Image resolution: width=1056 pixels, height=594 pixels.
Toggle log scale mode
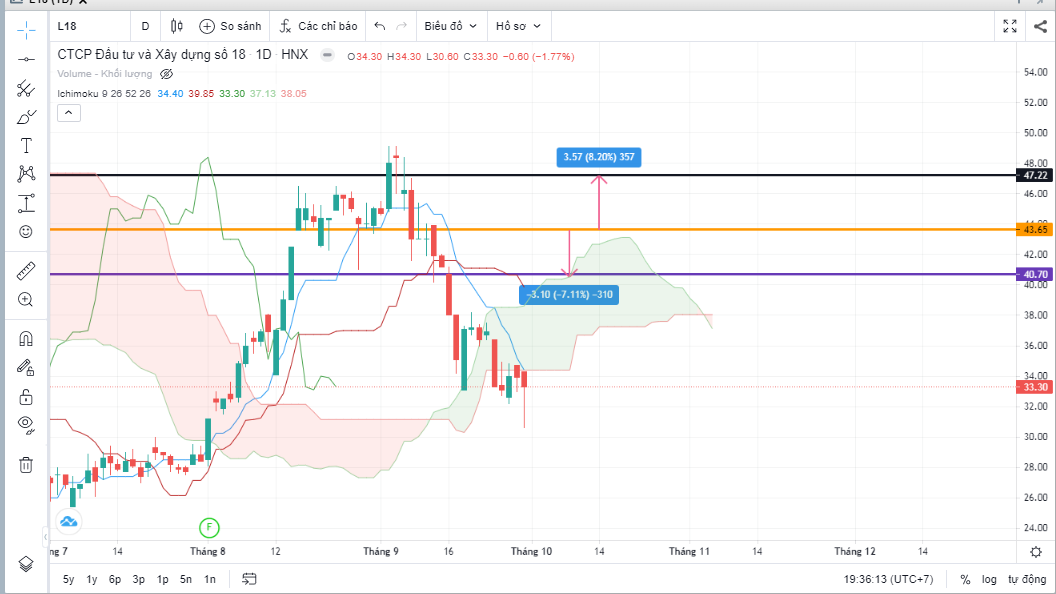(x=989, y=579)
